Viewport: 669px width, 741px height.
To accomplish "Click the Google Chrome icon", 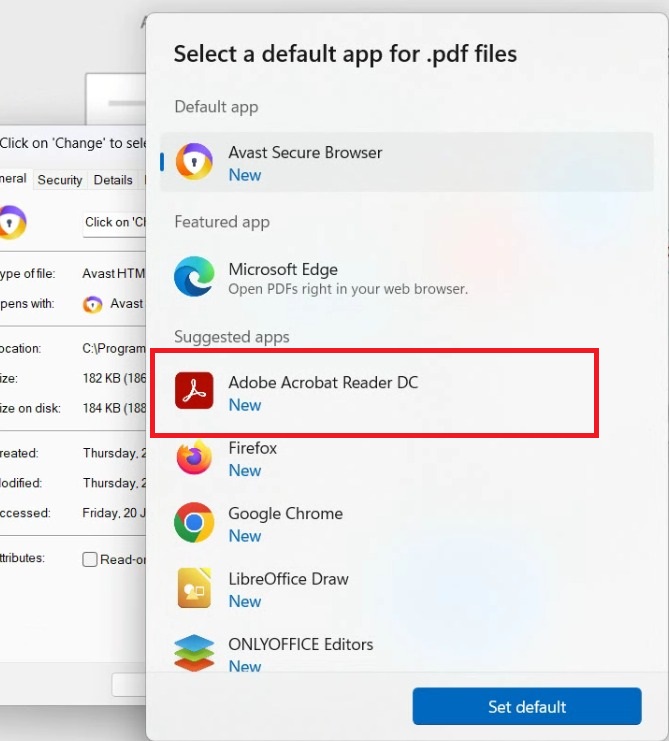I will coord(194,522).
